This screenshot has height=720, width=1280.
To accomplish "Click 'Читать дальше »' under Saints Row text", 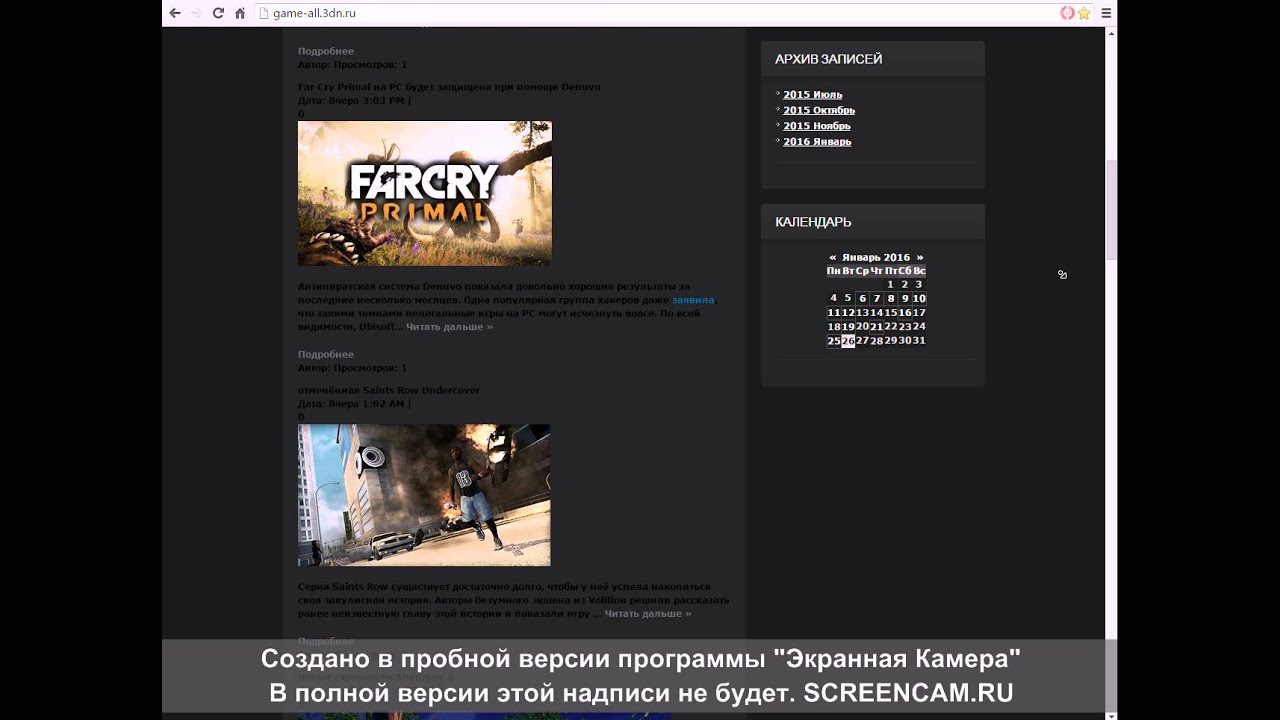I will point(648,614).
